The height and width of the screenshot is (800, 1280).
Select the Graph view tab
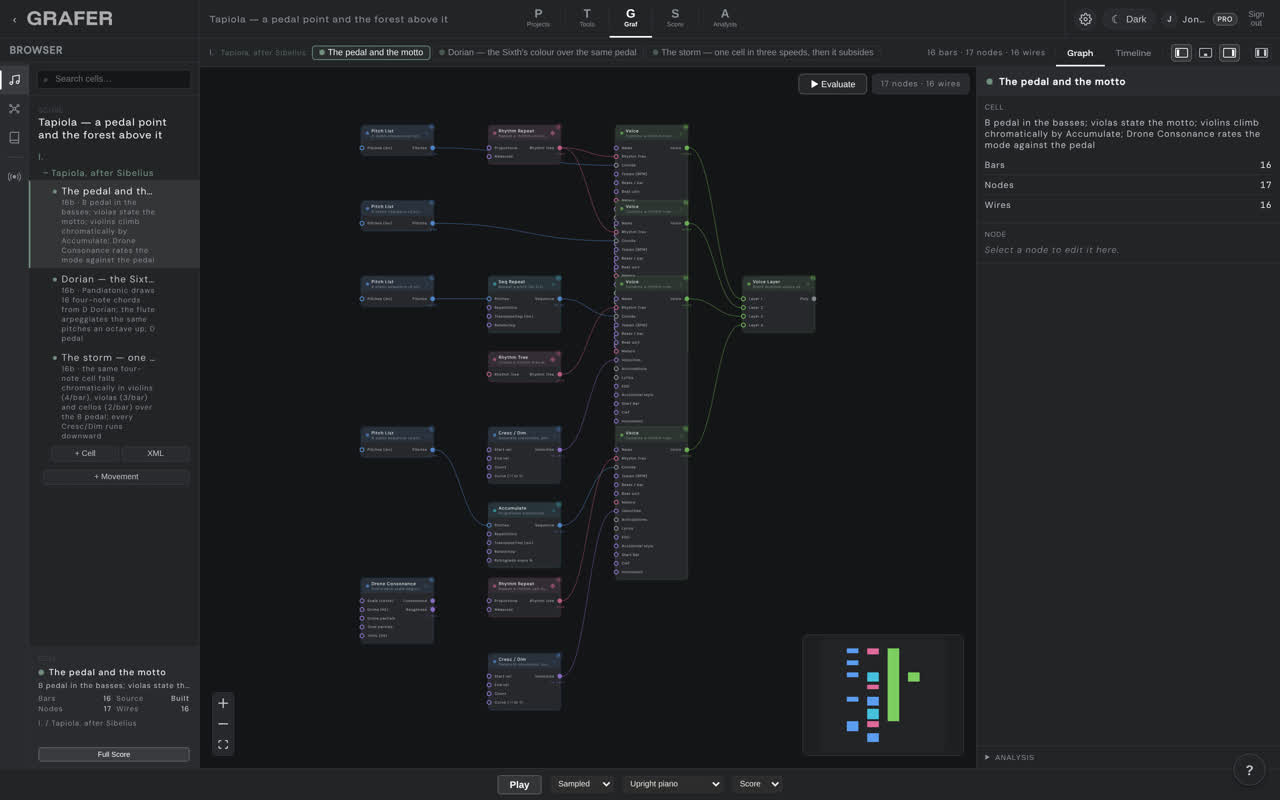coord(1080,53)
